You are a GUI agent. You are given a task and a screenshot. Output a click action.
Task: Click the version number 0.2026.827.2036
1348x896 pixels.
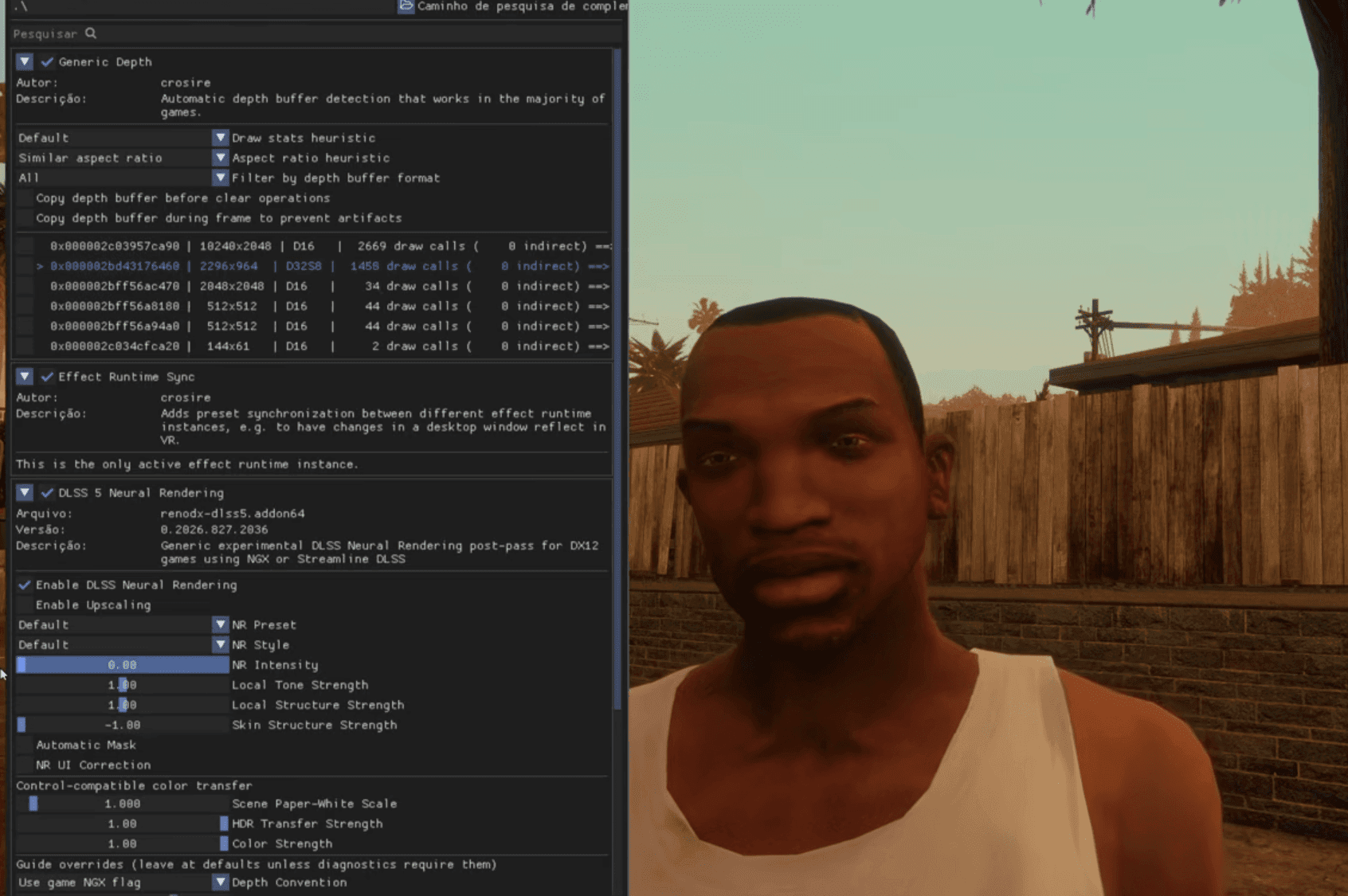pos(214,530)
